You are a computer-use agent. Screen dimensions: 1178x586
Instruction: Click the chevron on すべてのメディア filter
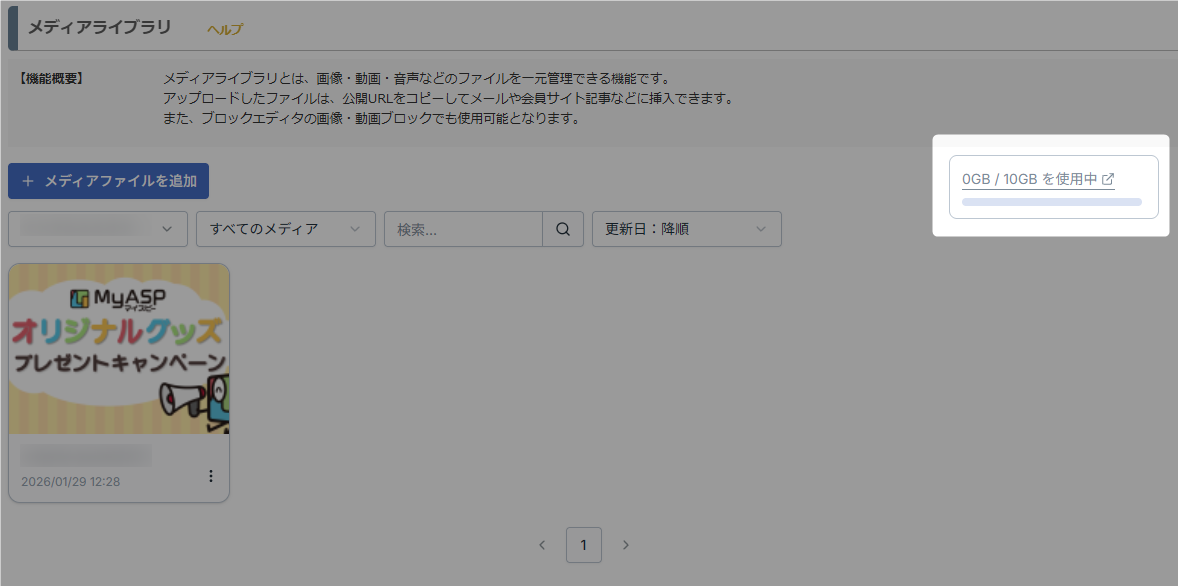tap(355, 228)
